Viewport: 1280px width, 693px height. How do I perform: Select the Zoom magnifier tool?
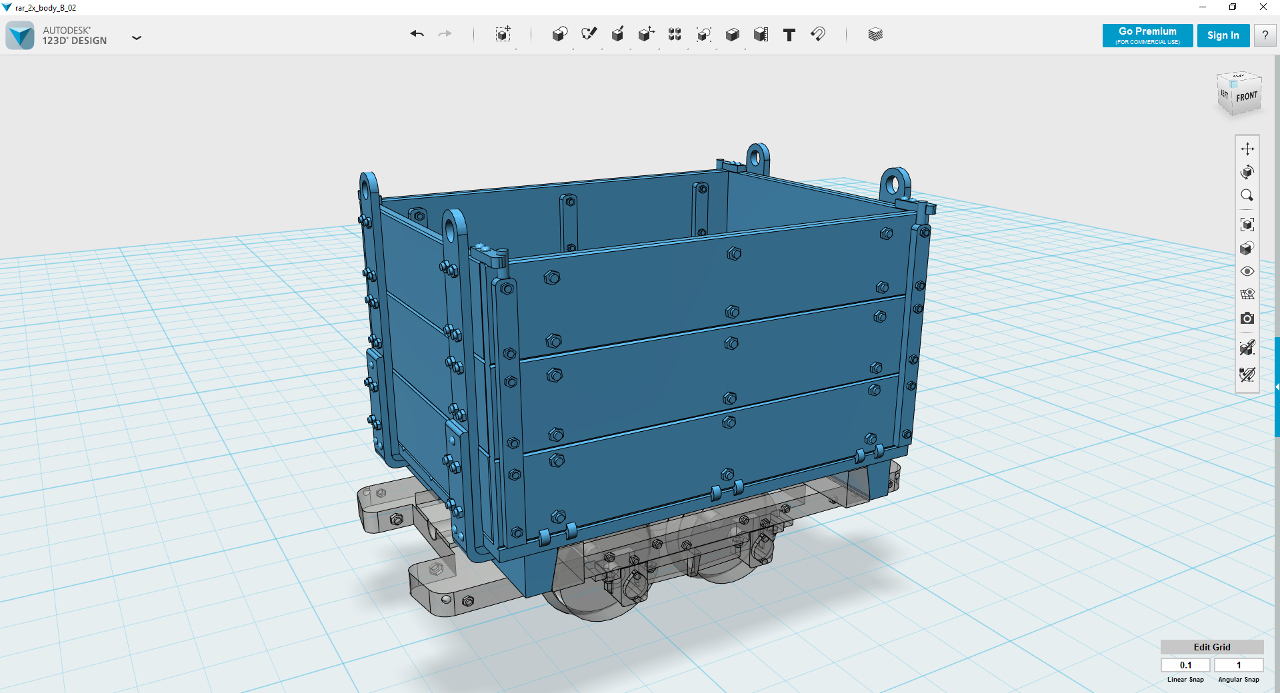pos(1247,196)
